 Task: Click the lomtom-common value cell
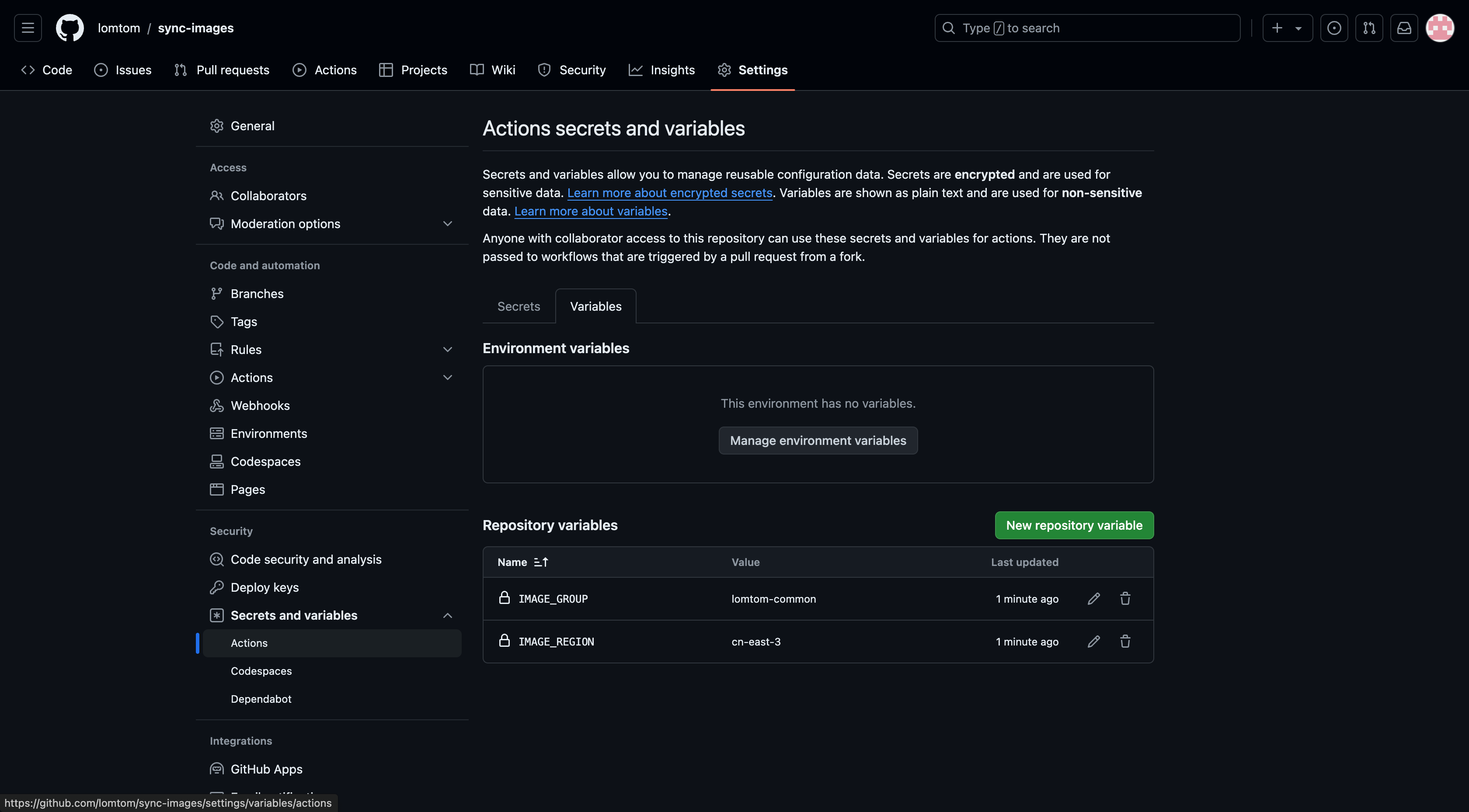[x=773, y=599]
